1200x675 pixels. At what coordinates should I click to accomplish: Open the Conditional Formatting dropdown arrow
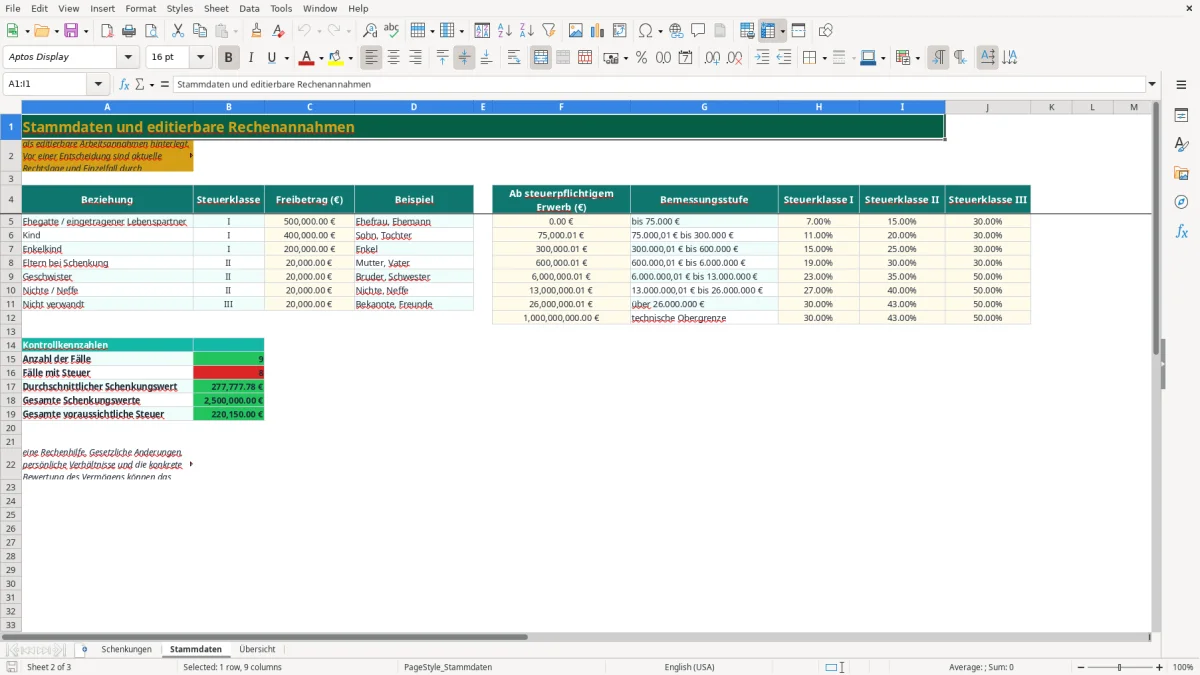(x=917, y=57)
